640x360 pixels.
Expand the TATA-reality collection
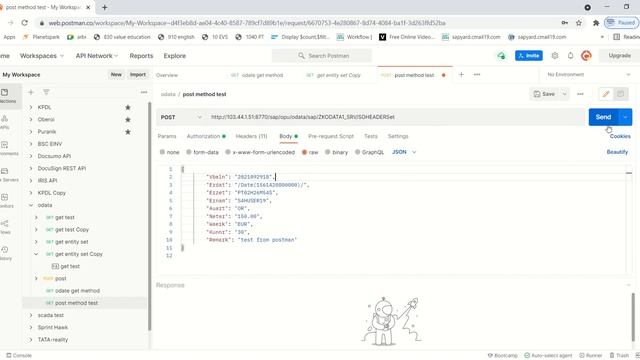point(31,340)
